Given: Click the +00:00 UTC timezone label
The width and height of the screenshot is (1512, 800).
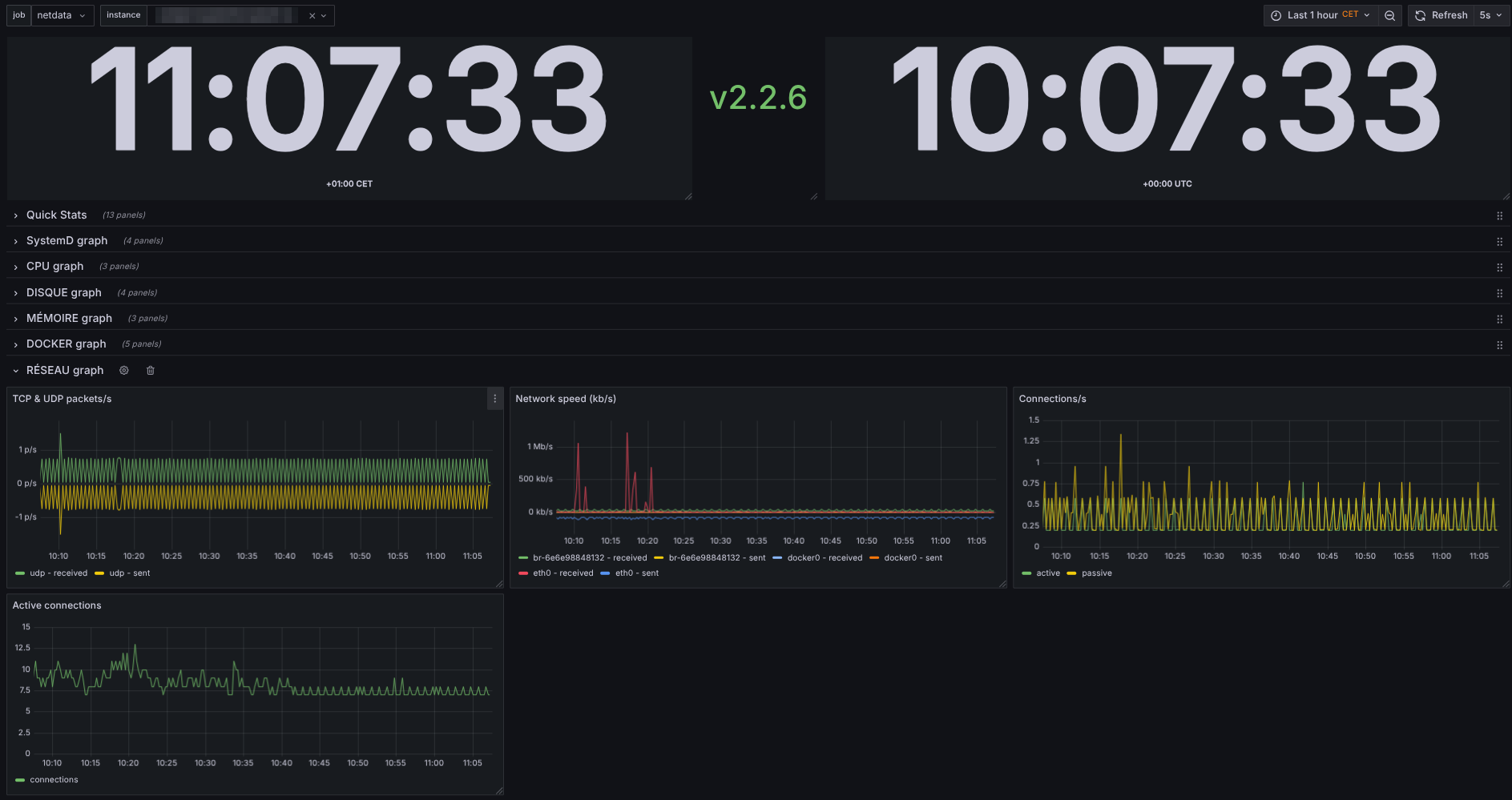Looking at the screenshot, I should tap(1167, 184).
